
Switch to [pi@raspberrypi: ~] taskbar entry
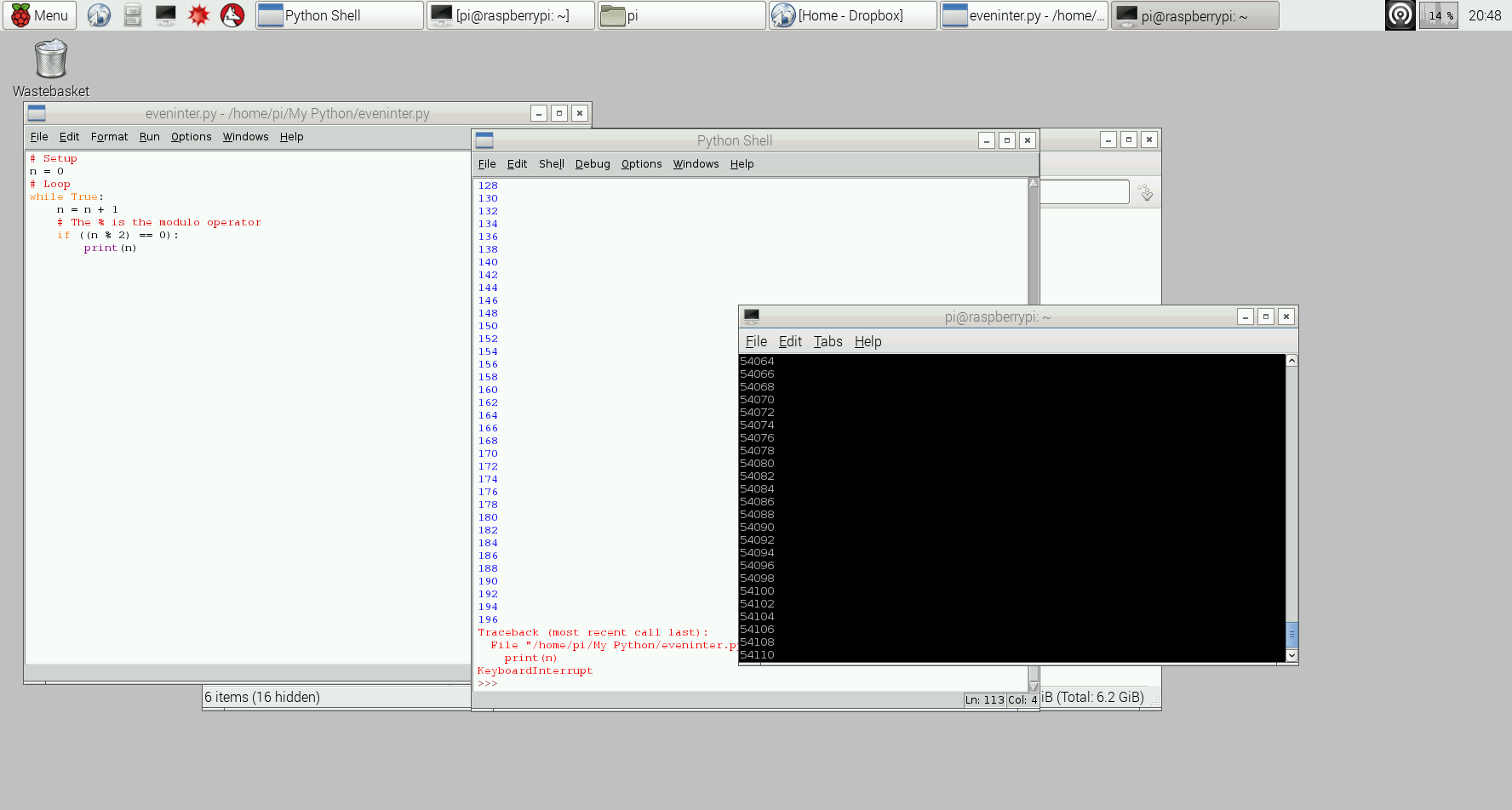point(511,15)
